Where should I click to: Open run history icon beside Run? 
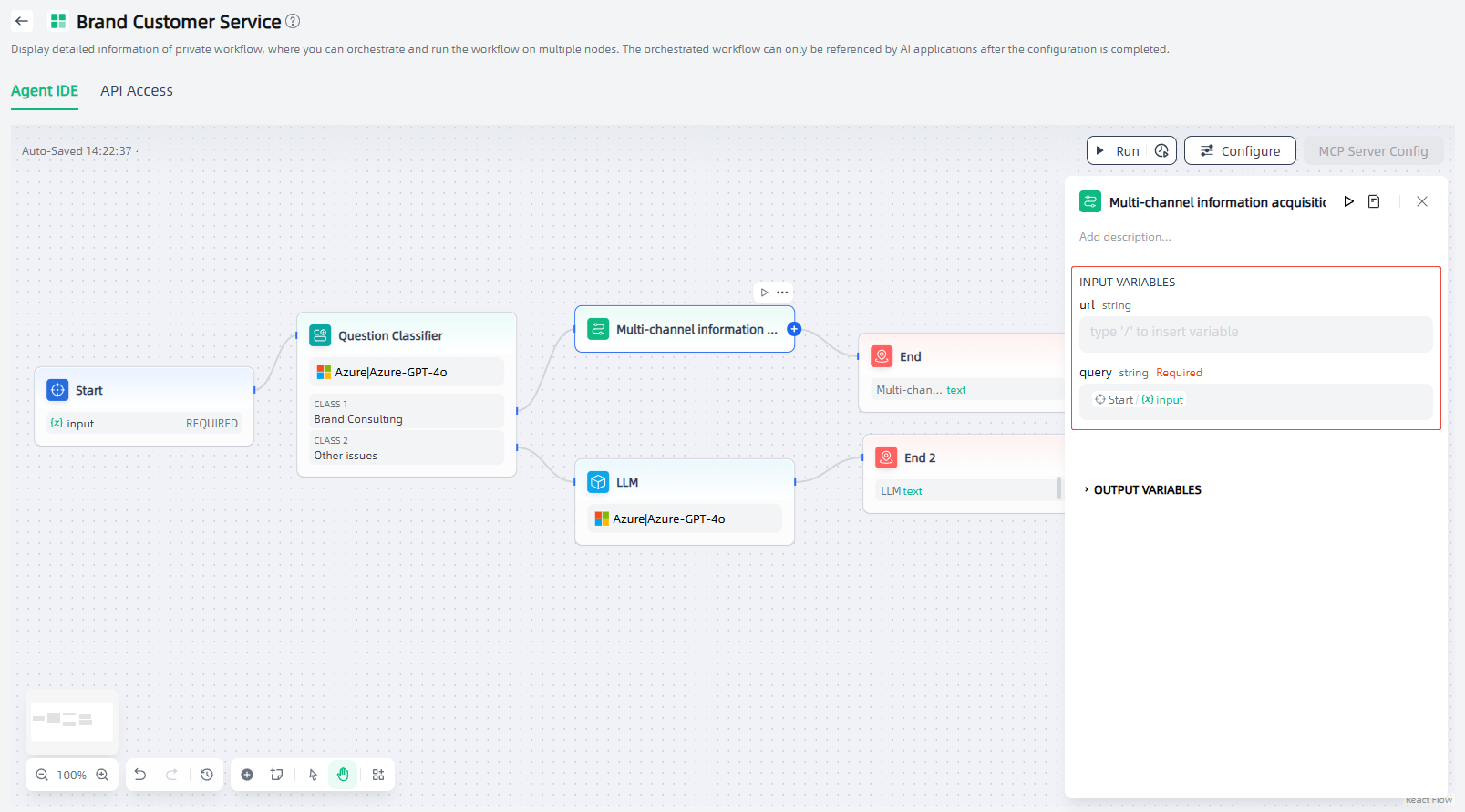pos(1161,151)
